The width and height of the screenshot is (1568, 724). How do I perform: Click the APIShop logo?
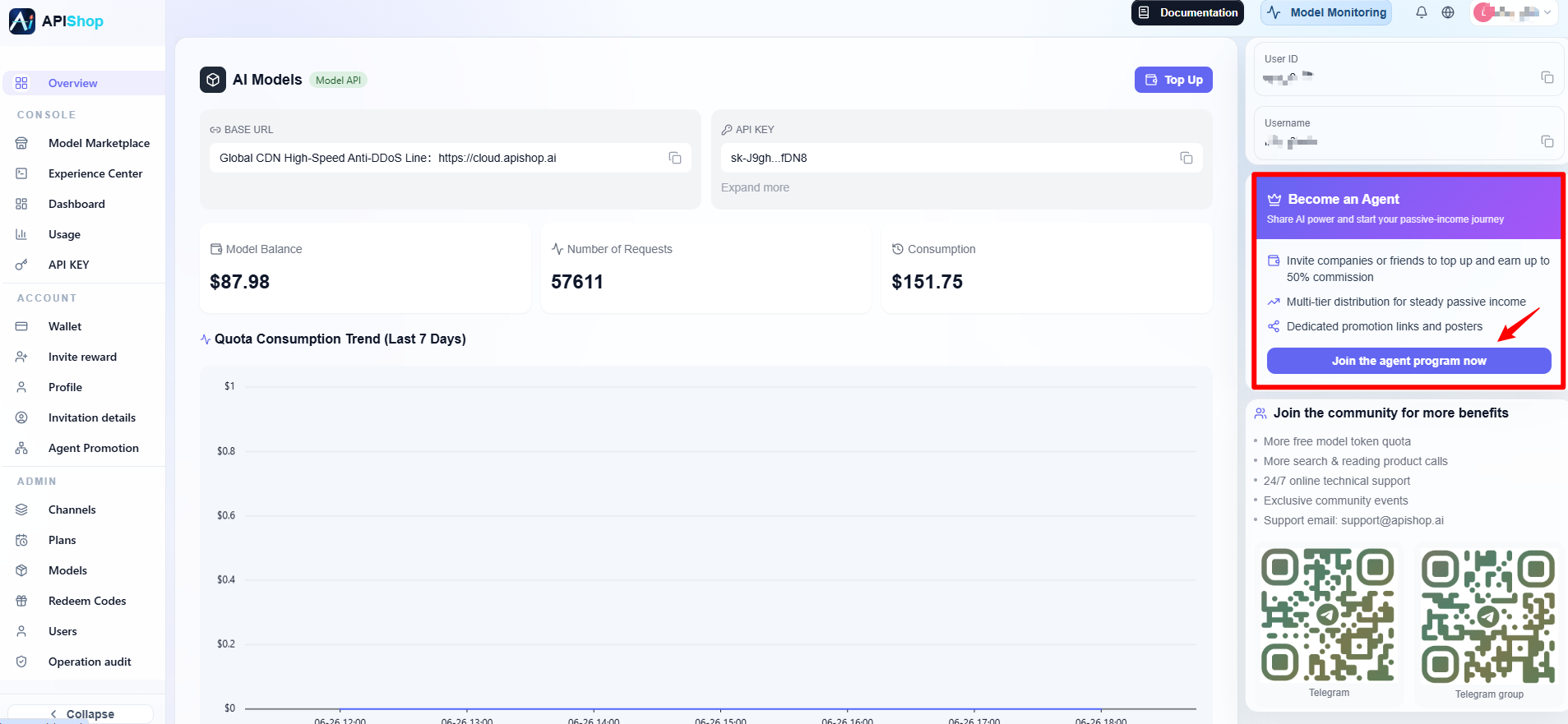[57, 21]
